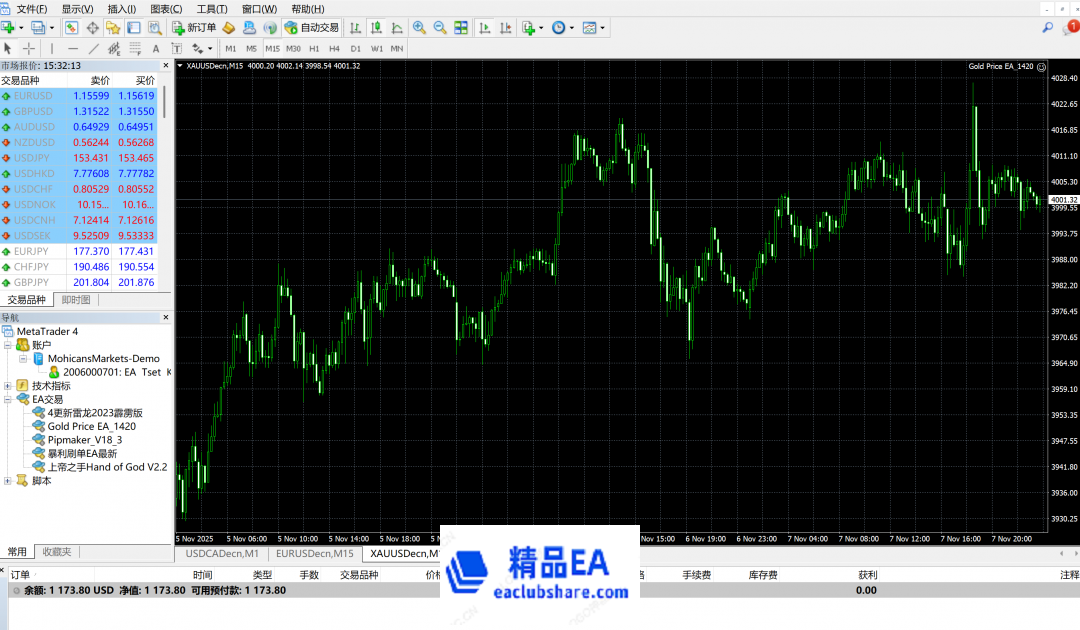Viewport: 1080px width, 630px height.
Task: Click the Market Watch vertical scrollbar
Action: tap(165, 100)
